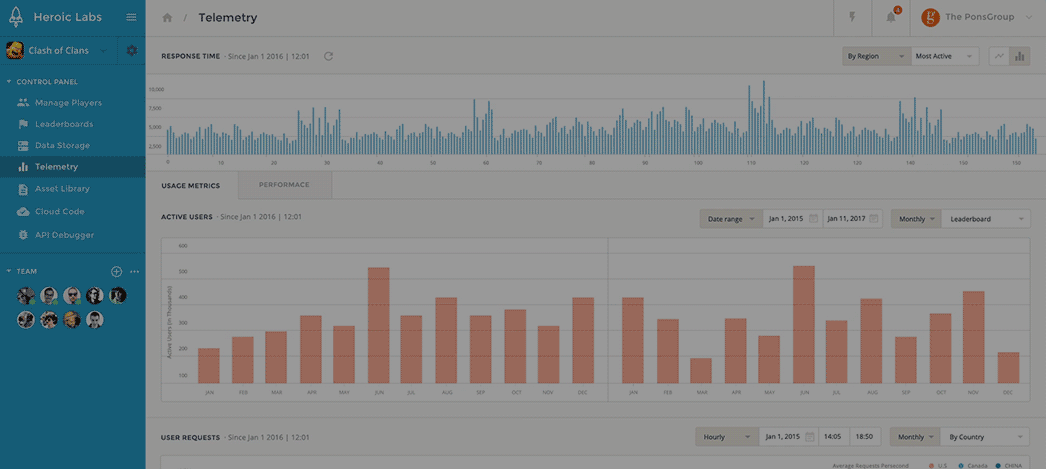Refresh the Response Time chart
The image size is (1046, 469).
coord(328,56)
